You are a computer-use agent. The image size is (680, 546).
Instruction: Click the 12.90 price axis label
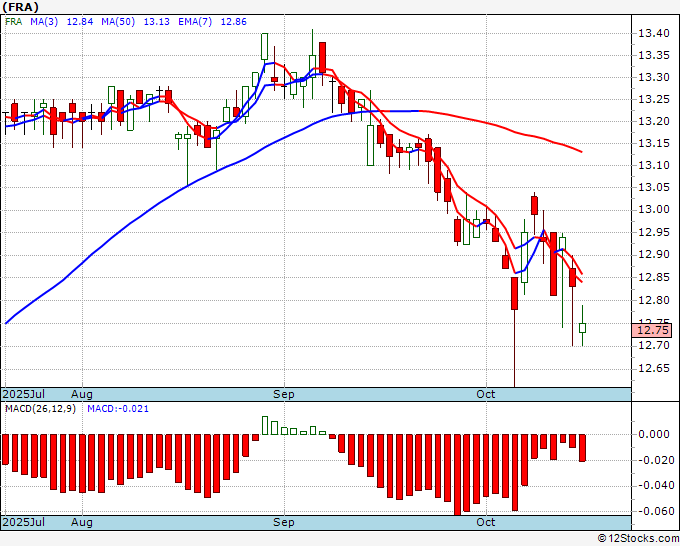654,254
